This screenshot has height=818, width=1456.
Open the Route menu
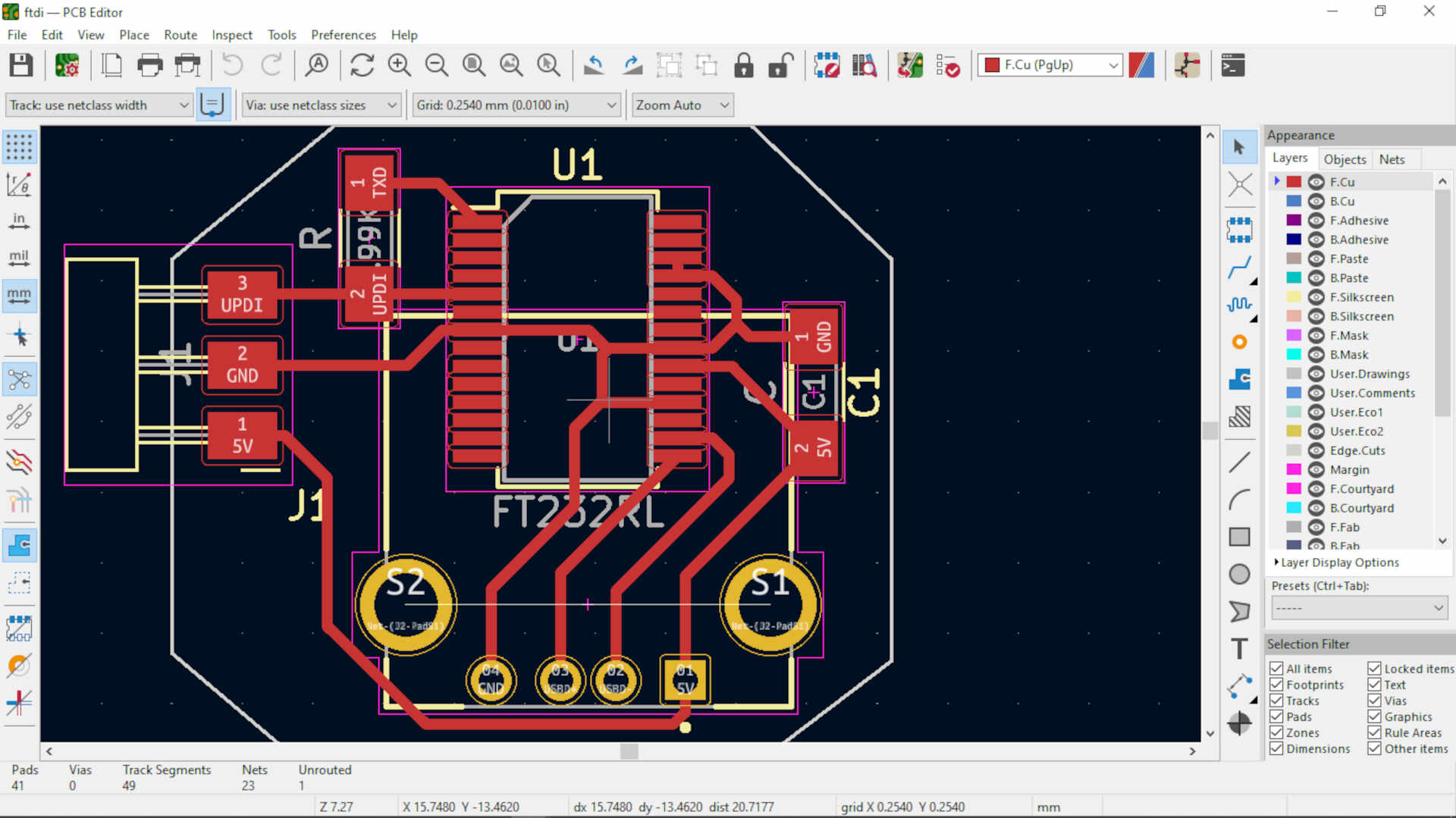click(180, 35)
